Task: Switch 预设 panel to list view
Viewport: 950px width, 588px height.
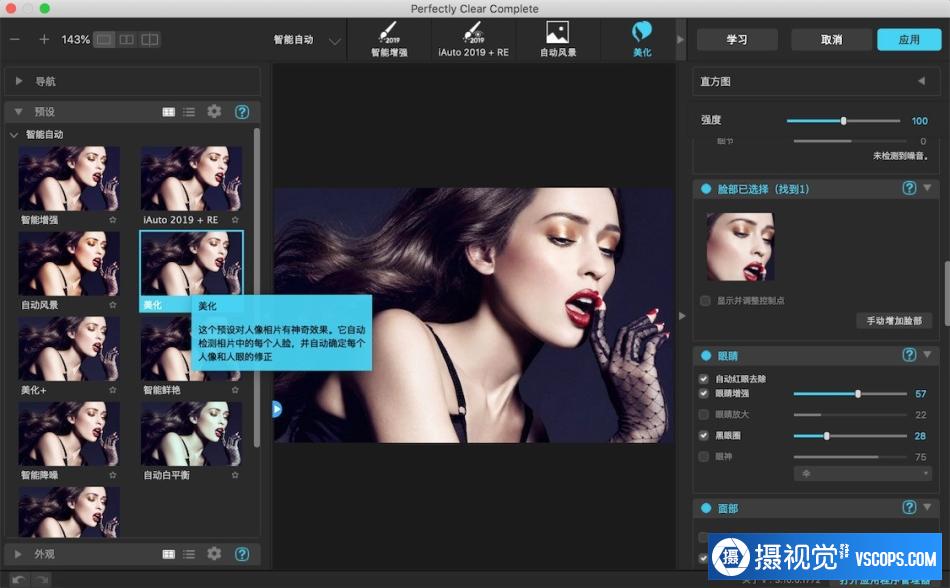Action: pyautogui.click(x=189, y=112)
